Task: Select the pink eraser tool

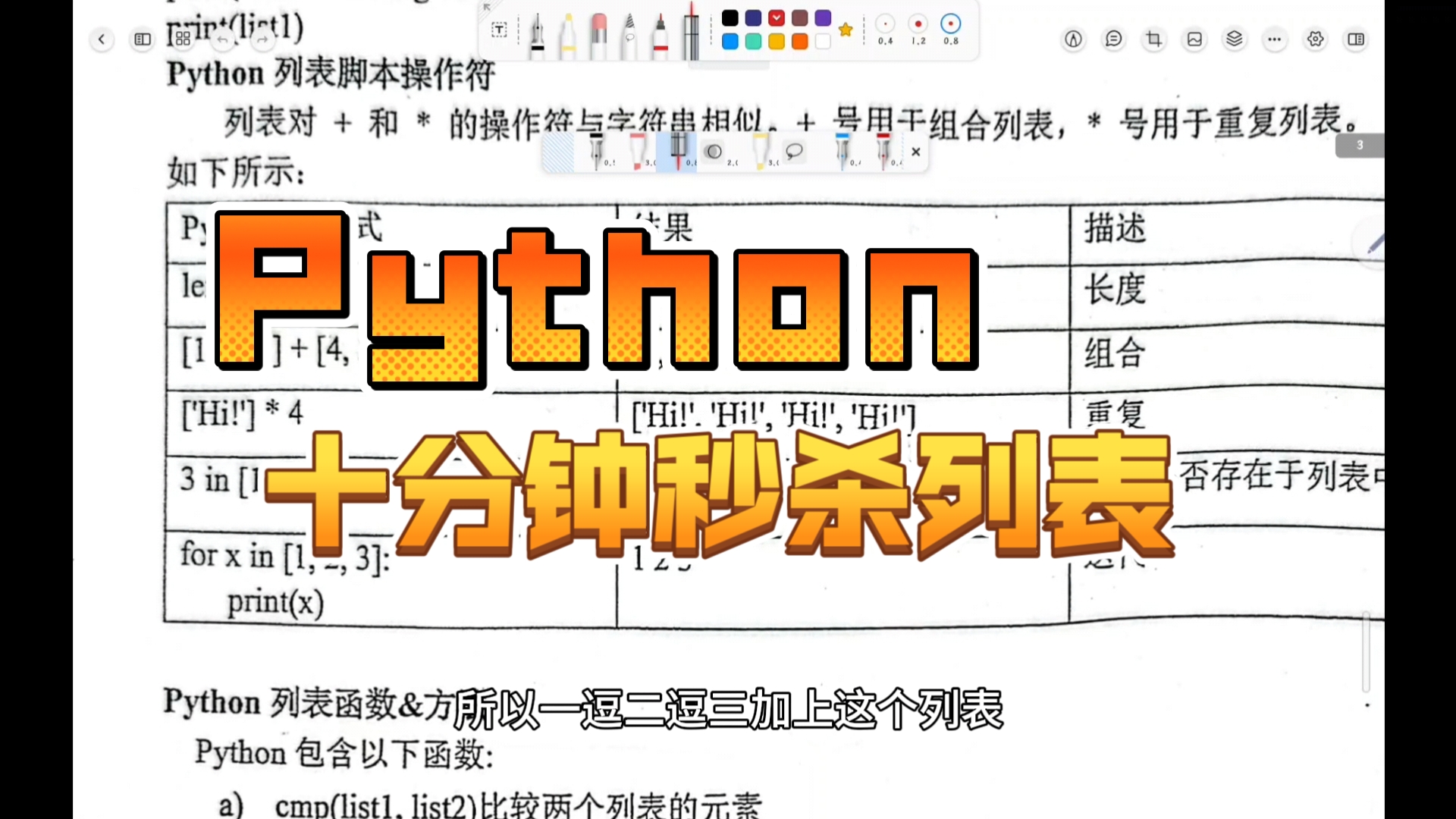Action: pyautogui.click(x=598, y=36)
